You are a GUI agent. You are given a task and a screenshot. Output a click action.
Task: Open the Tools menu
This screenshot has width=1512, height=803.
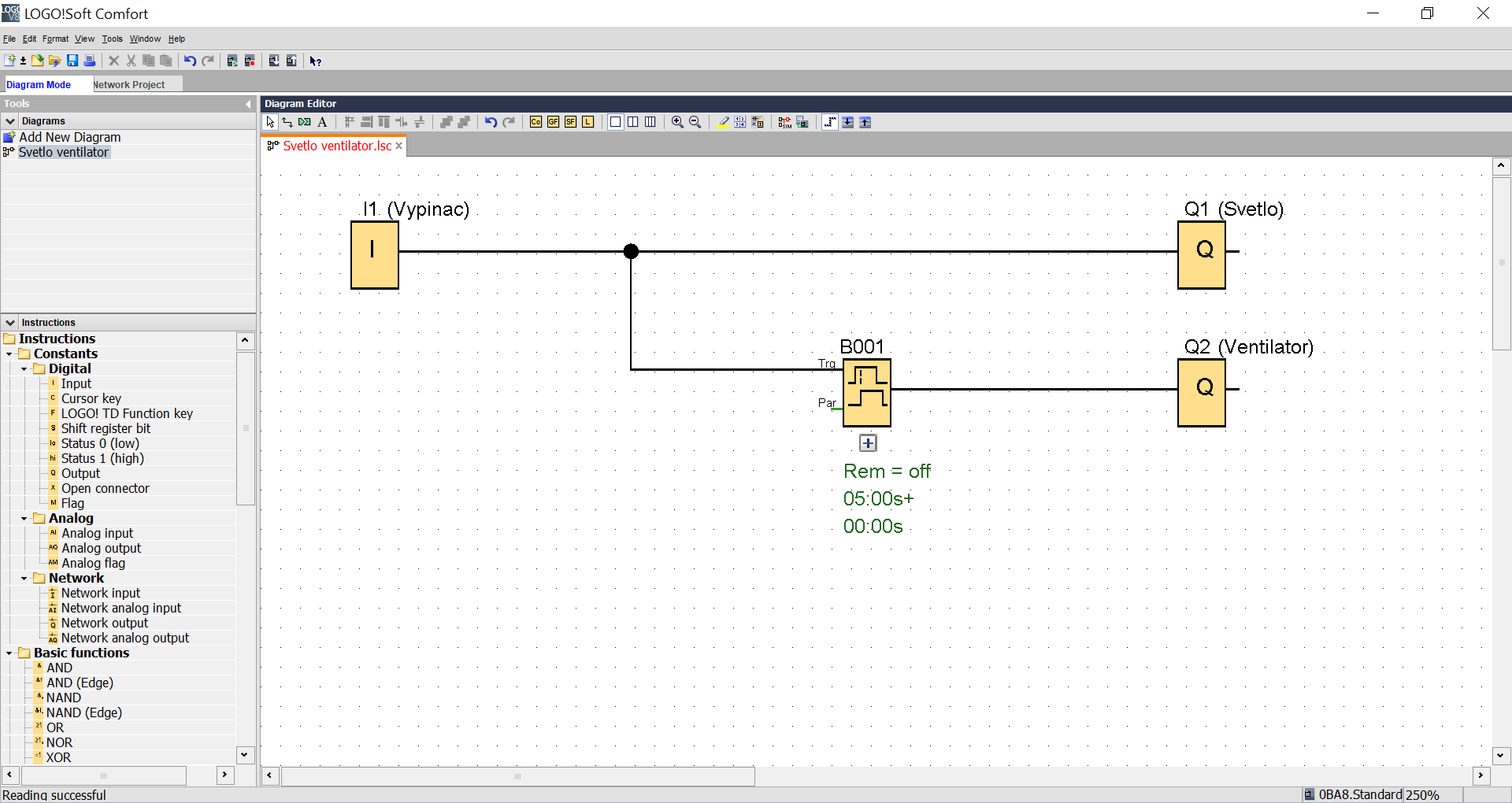point(112,39)
